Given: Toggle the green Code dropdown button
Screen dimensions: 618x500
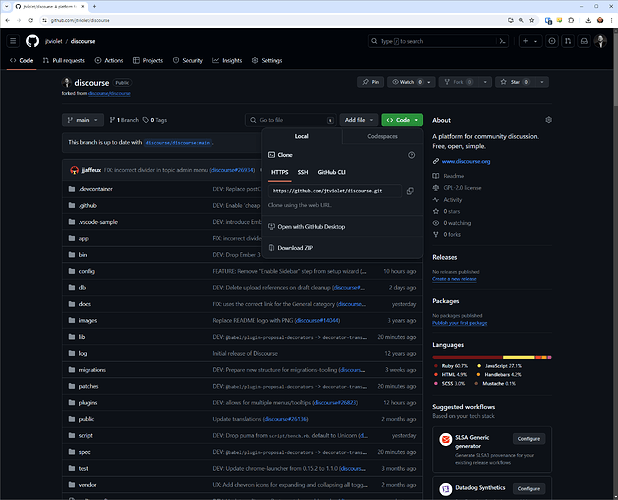Looking at the screenshot, I should click(x=402, y=120).
